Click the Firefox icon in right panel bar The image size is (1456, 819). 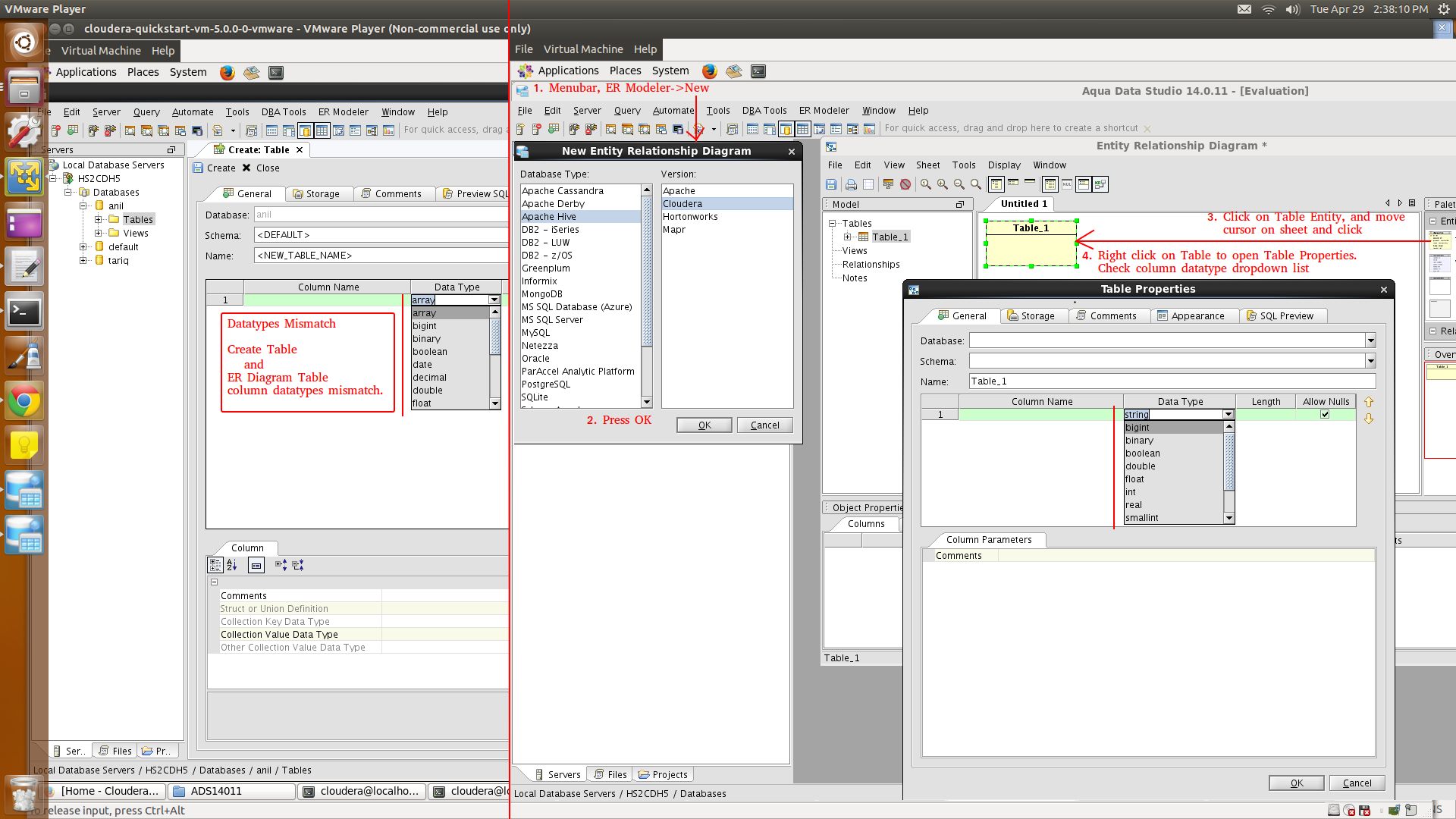pyautogui.click(x=709, y=71)
